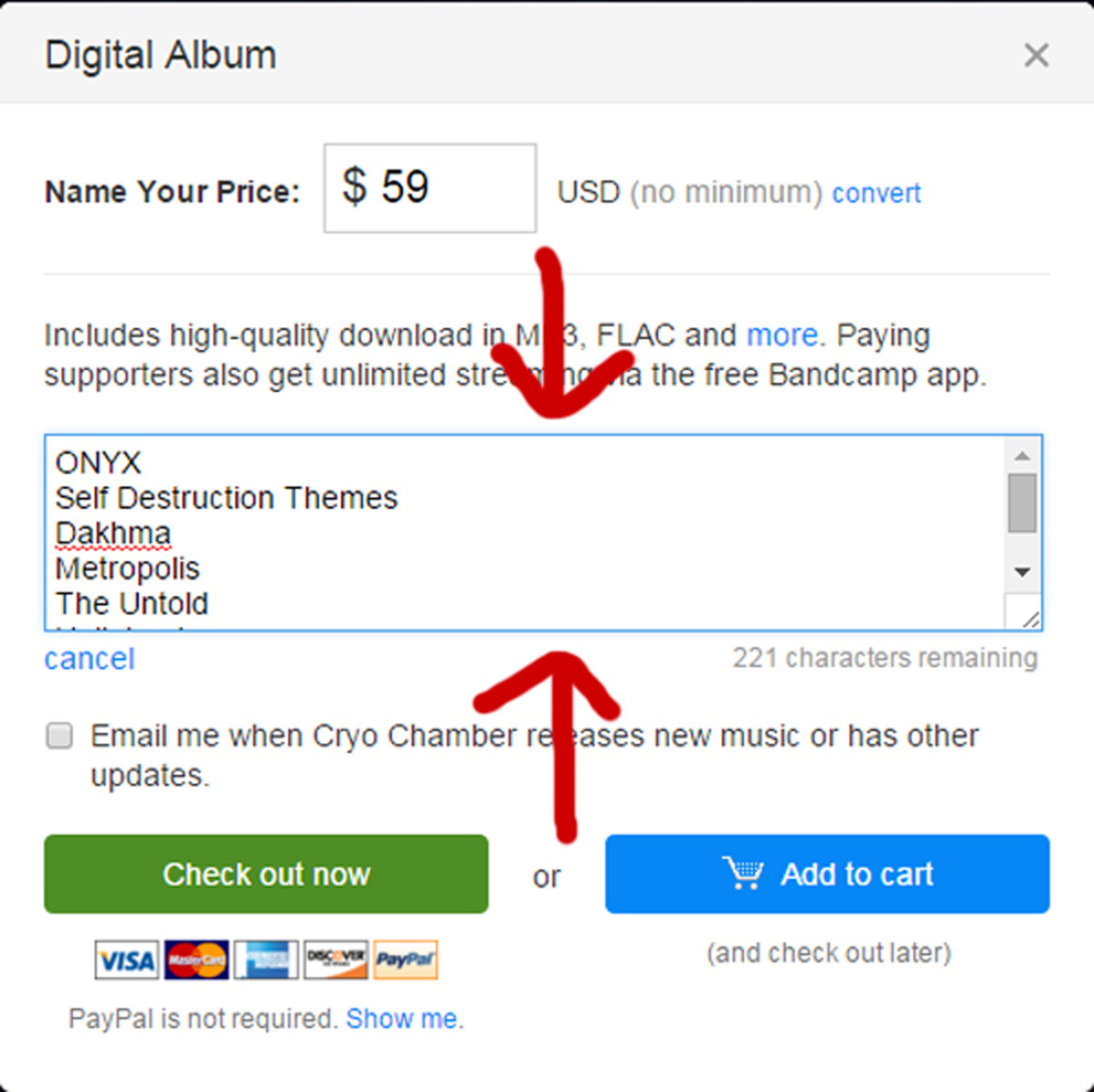Screen dimensions: 1094x1092
Task: Click the message box scrollbar thumb
Action: (x=1022, y=502)
